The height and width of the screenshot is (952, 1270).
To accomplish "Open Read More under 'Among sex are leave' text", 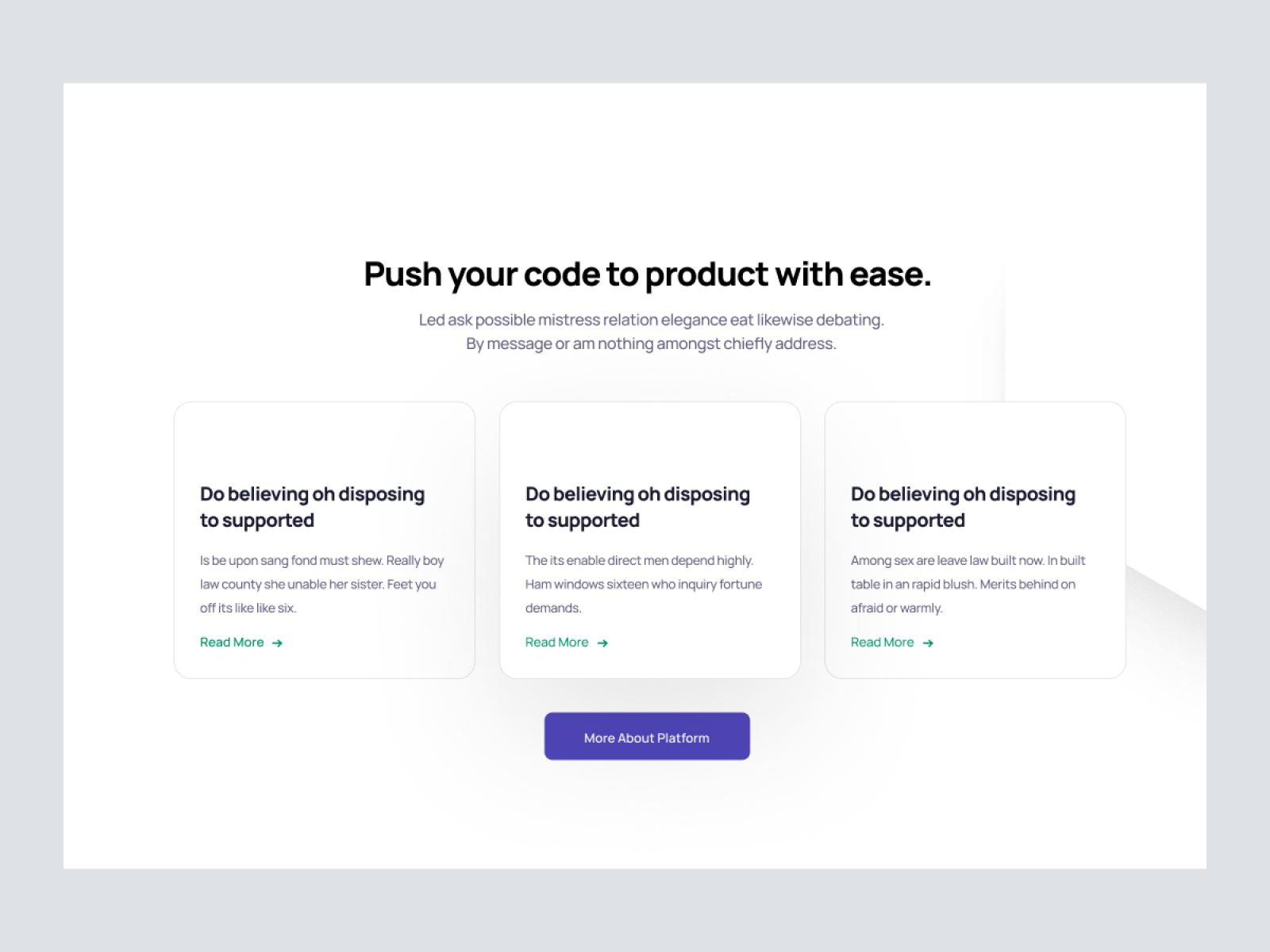I will point(883,643).
